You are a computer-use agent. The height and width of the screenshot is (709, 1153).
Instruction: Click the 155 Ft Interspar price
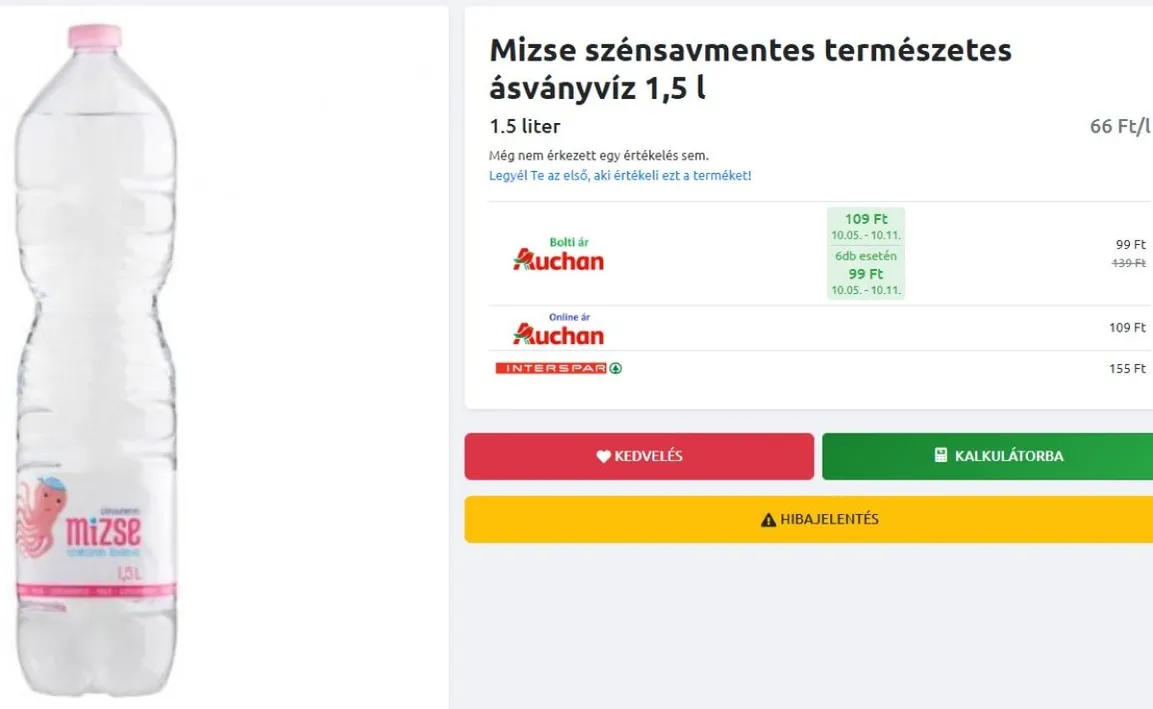coord(1127,369)
